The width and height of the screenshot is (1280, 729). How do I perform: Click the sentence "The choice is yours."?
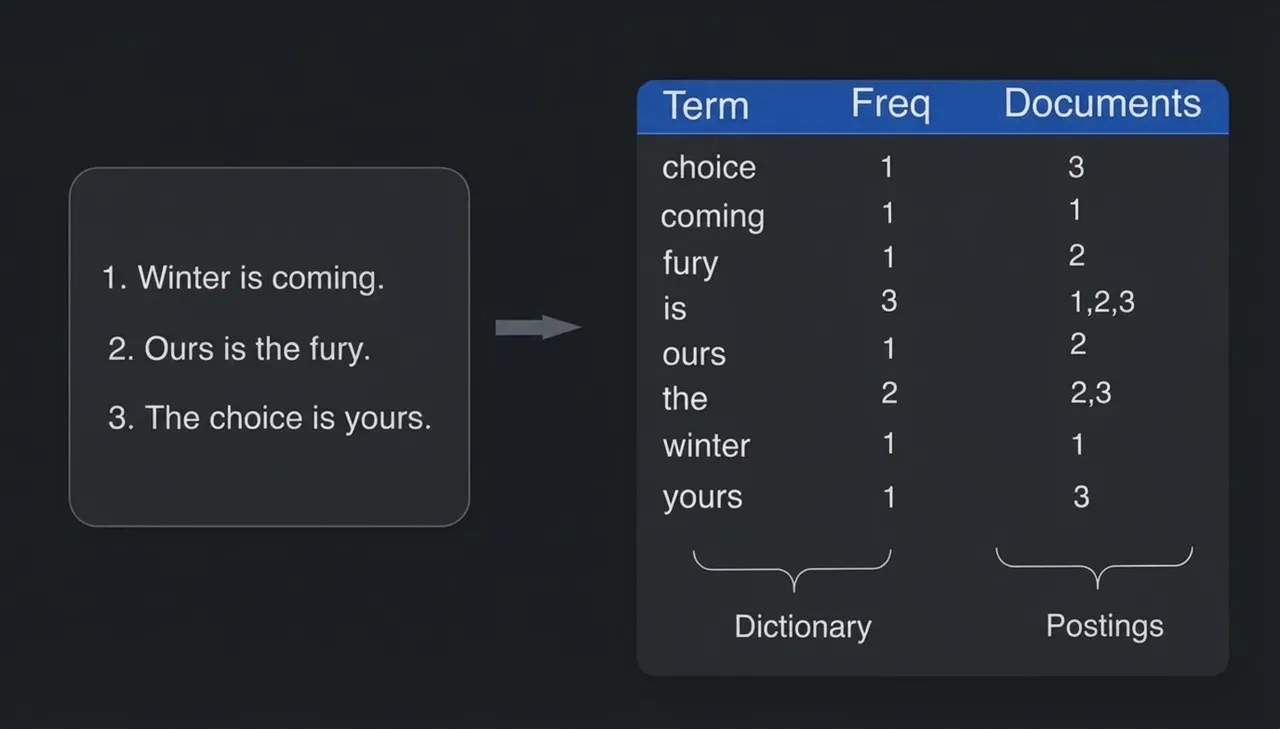coord(269,418)
